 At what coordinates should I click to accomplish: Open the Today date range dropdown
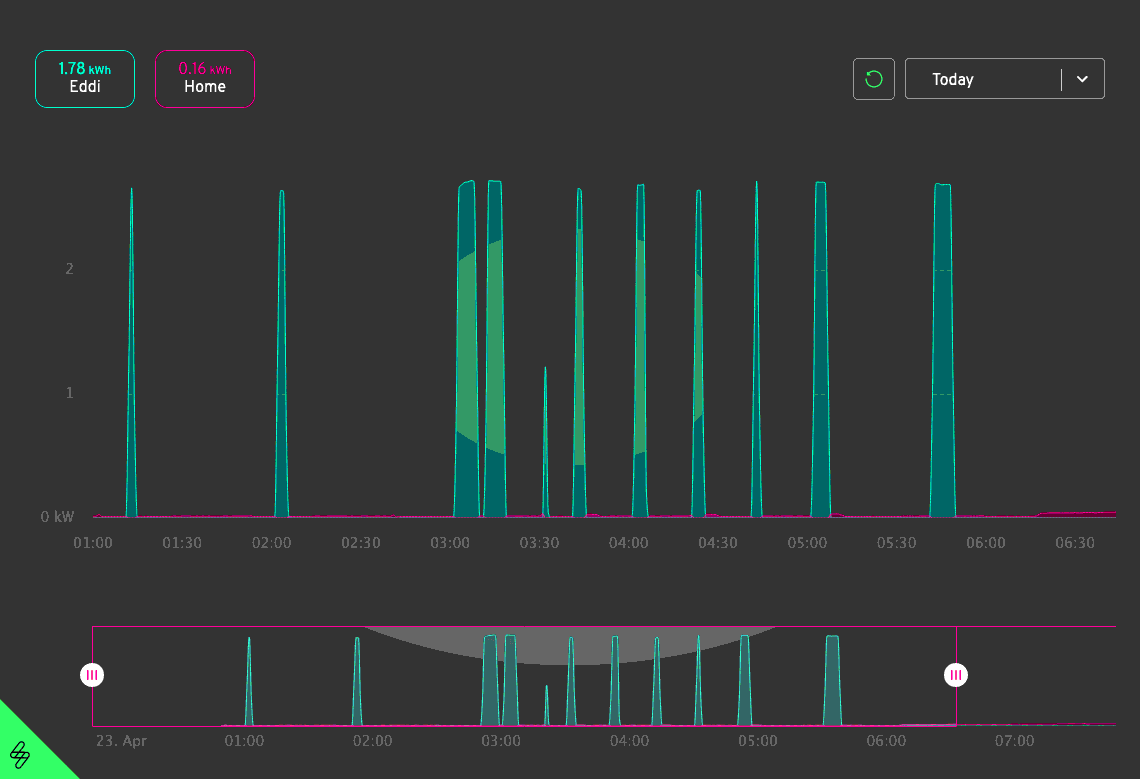pos(982,79)
